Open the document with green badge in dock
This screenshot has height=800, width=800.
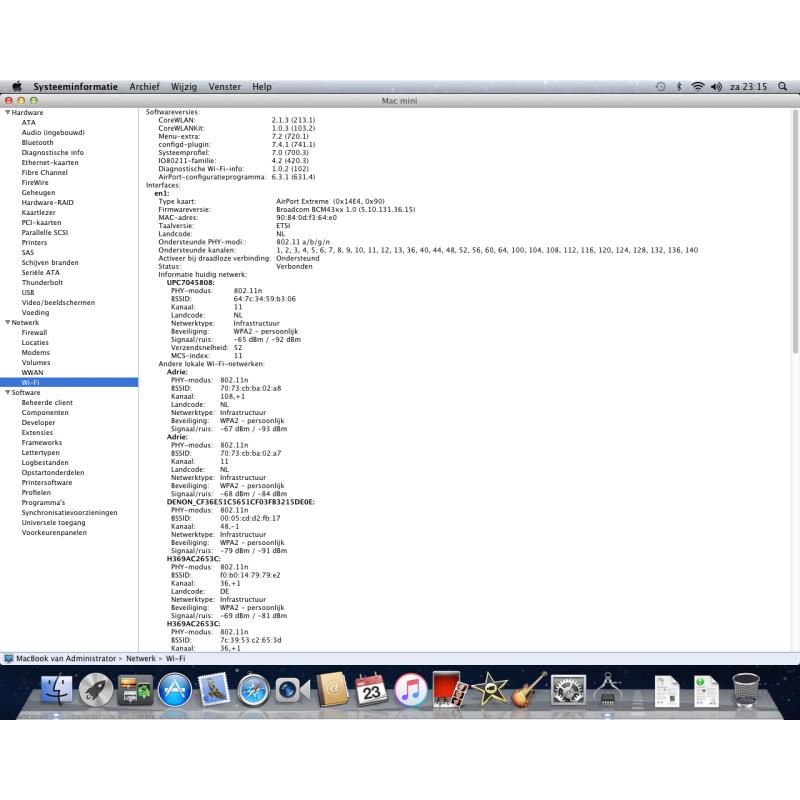(x=706, y=691)
